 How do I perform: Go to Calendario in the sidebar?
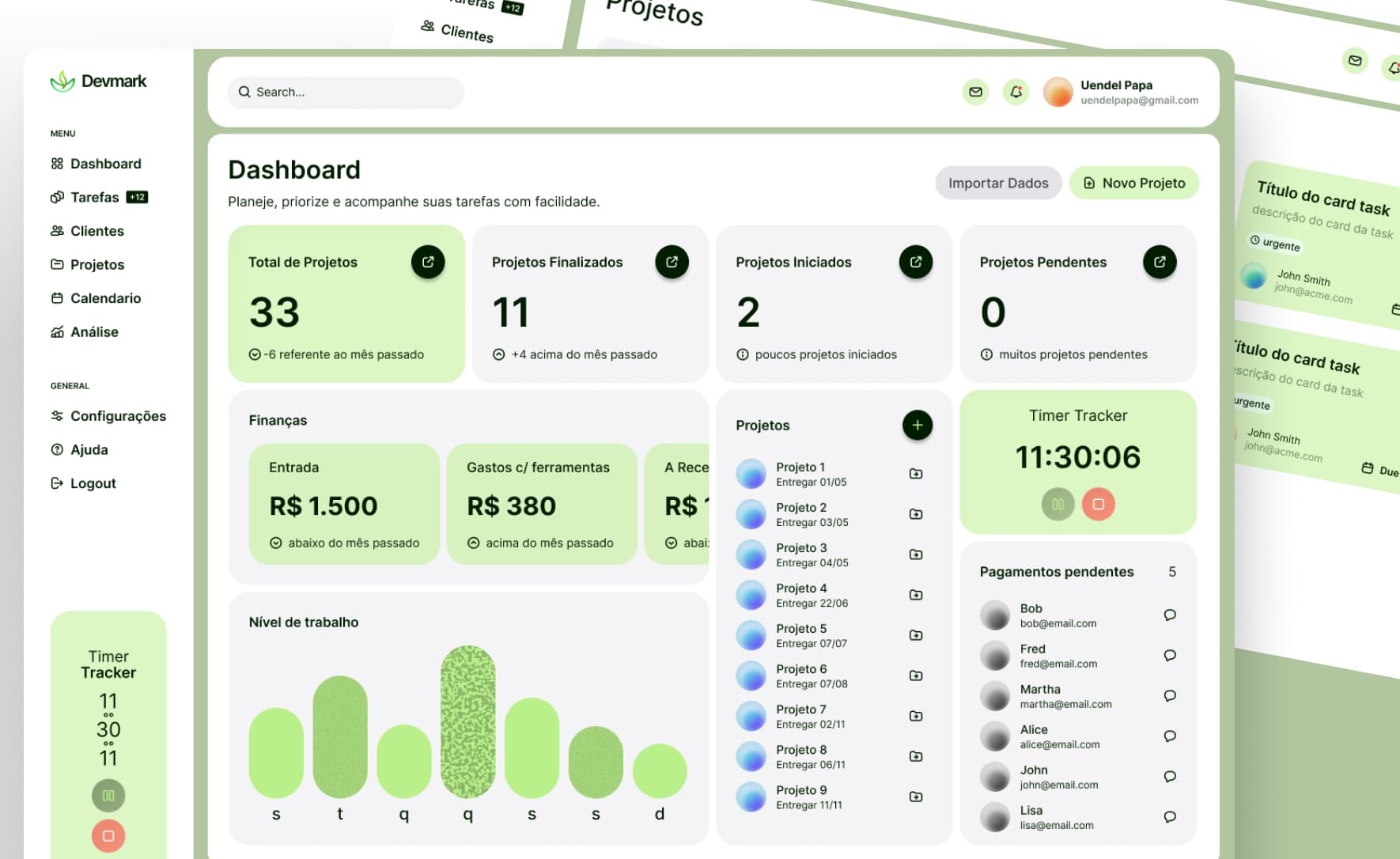tap(96, 298)
